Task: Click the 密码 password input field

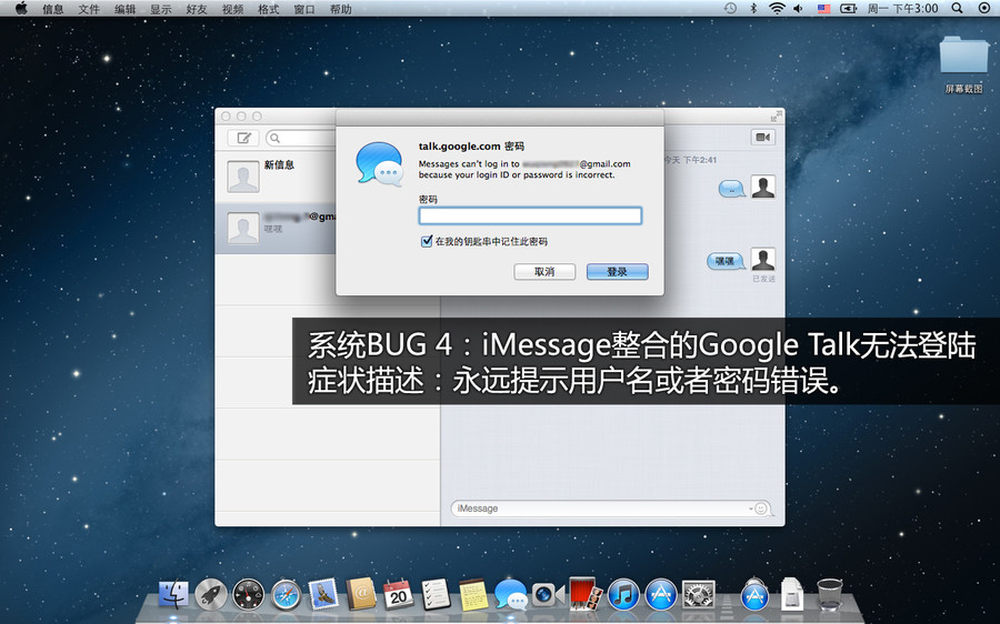Action: pyautogui.click(x=530, y=216)
